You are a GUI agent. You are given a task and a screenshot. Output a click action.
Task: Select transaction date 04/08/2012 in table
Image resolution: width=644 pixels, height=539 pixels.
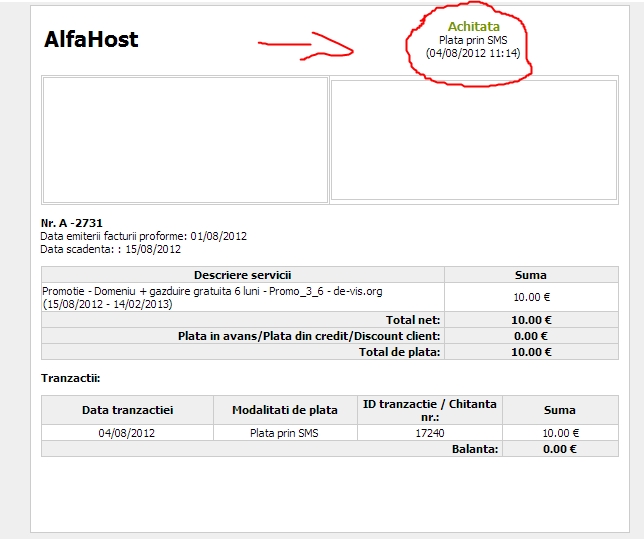point(126,433)
